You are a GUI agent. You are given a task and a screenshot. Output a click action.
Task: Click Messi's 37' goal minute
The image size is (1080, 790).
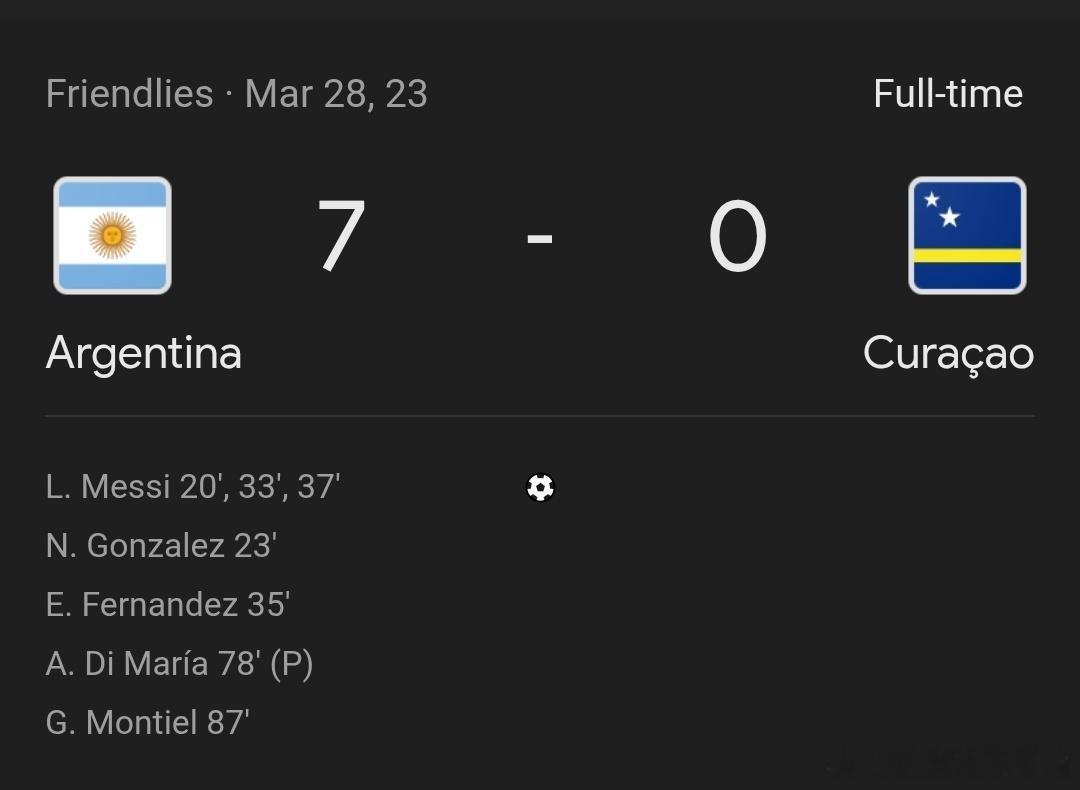click(x=319, y=487)
